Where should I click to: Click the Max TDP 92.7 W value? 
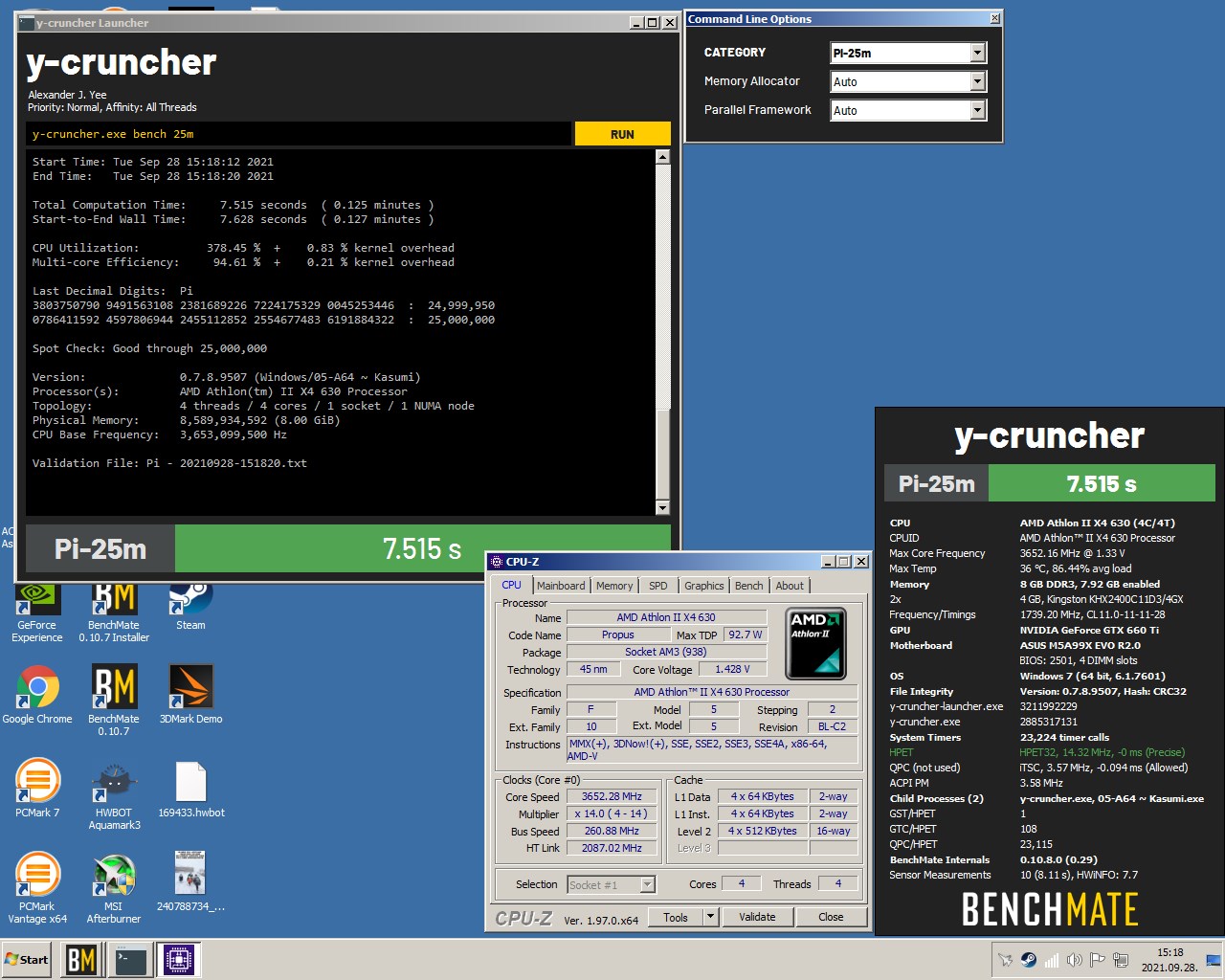(x=746, y=635)
